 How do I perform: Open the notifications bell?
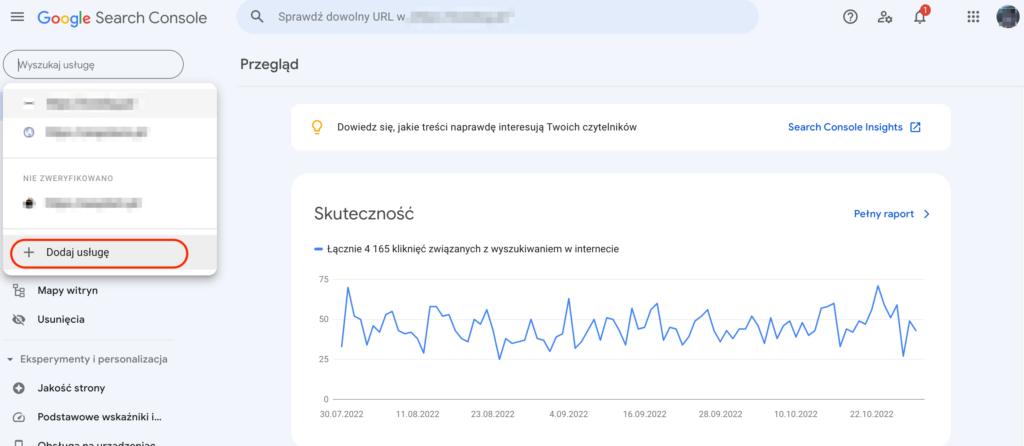pyautogui.click(x=921, y=17)
